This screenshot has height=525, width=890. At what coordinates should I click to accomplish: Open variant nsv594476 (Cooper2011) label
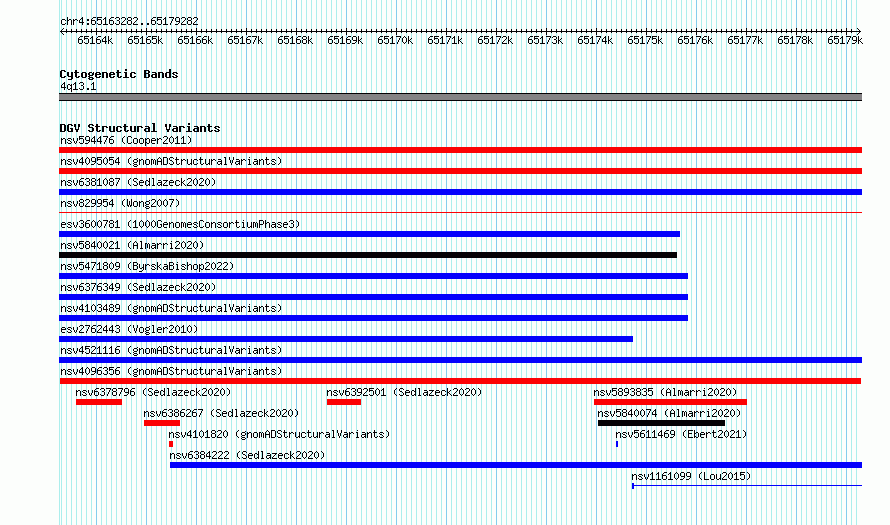click(126, 140)
